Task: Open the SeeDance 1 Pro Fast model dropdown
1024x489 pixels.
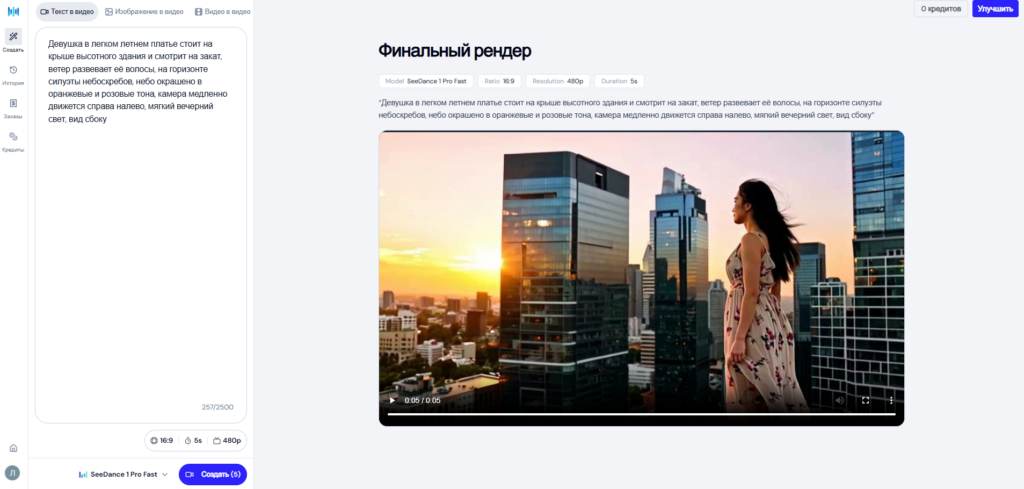Action: tap(123, 475)
